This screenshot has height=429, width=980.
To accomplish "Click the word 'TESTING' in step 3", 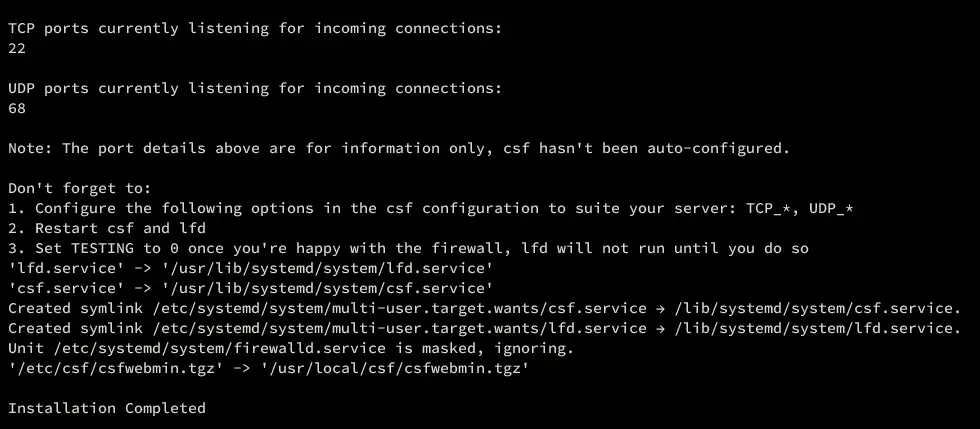I will coord(103,248).
